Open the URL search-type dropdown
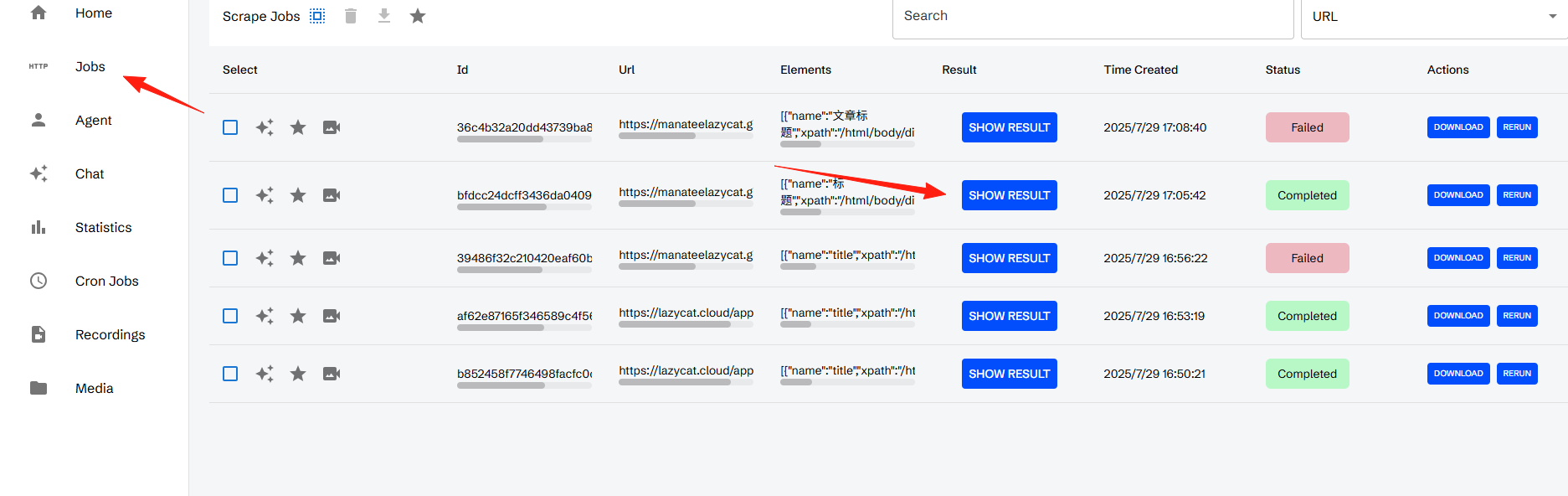This screenshot has width=1568, height=496. (x=1433, y=17)
